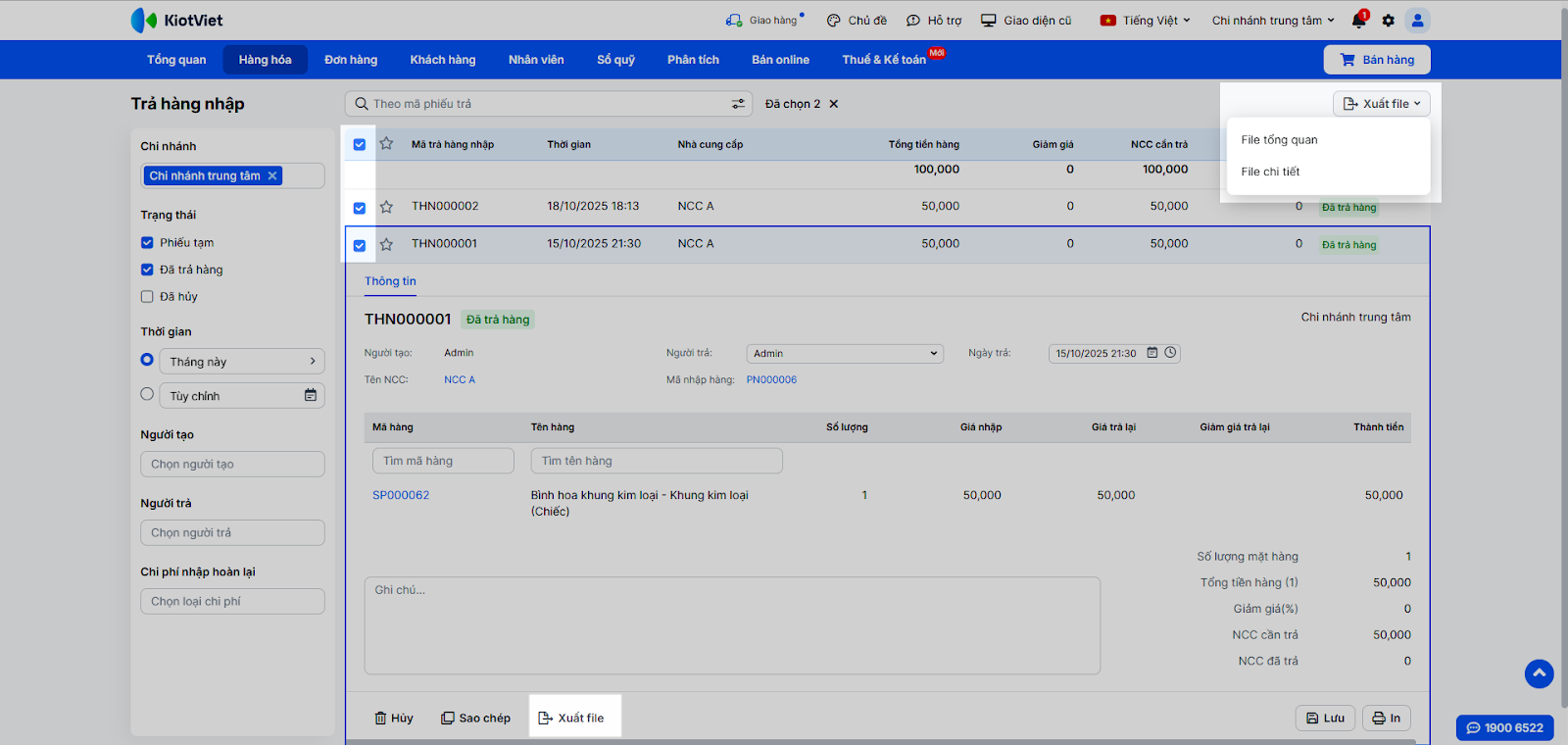Open the user account avatar
Screen dimensions: 1568x745
click(1417, 20)
